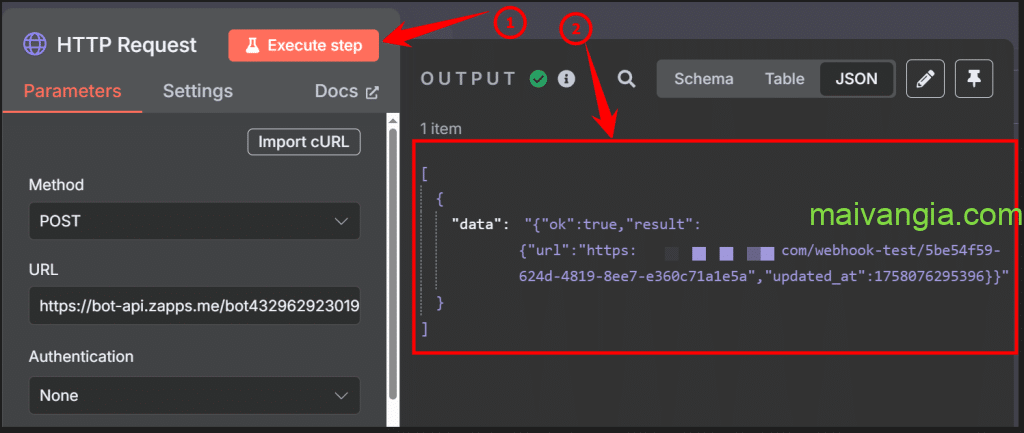Screen dimensions: 1024x433
Task: Select the JSON output view
Action: point(856,79)
